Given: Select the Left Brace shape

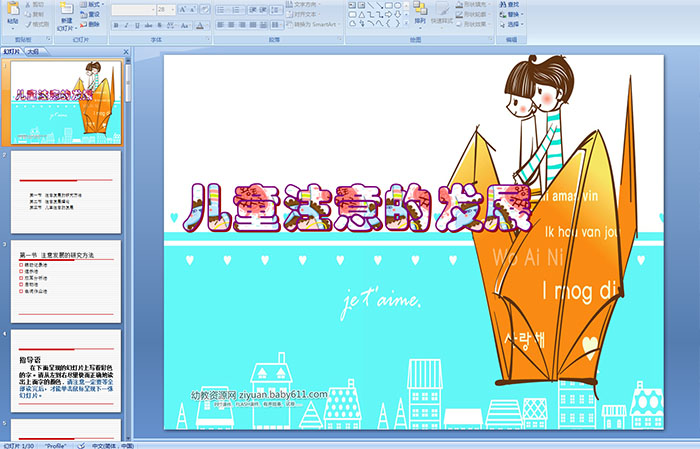Looking at the screenshot, I should pyautogui.click(x=388, y=24).
